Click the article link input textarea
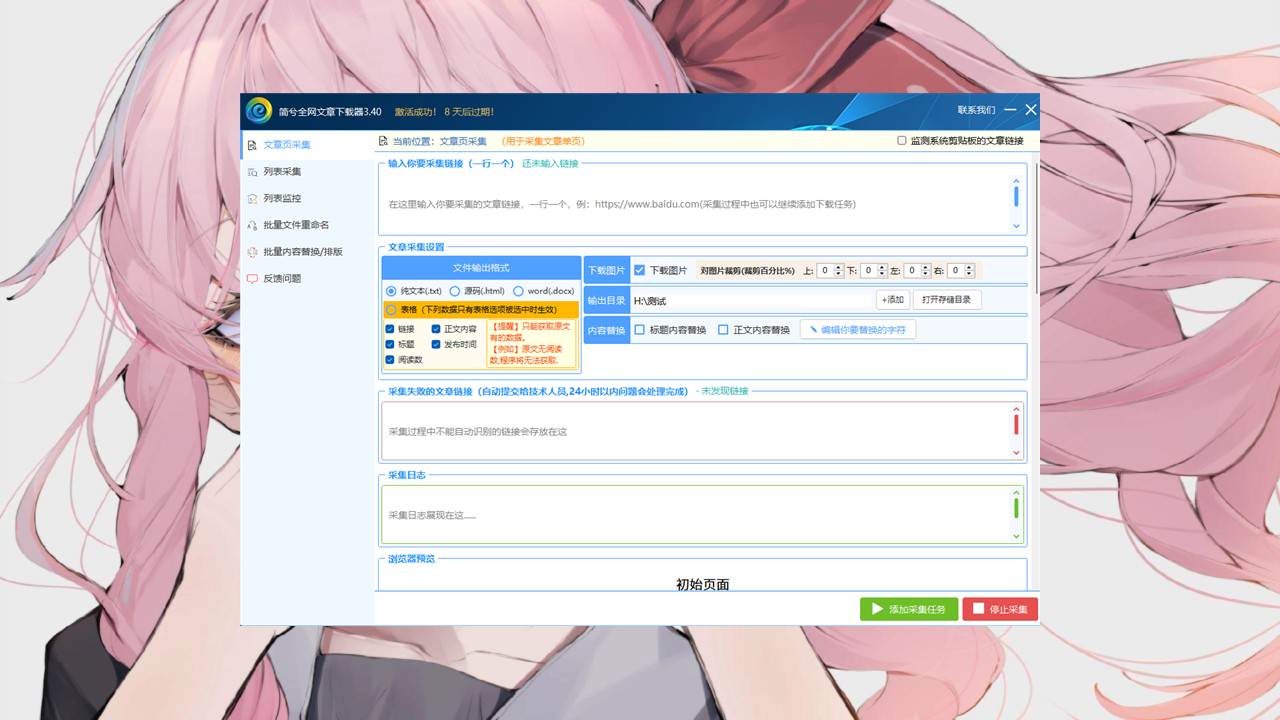This screenshot has height=720, width=1280. (694, 204)
